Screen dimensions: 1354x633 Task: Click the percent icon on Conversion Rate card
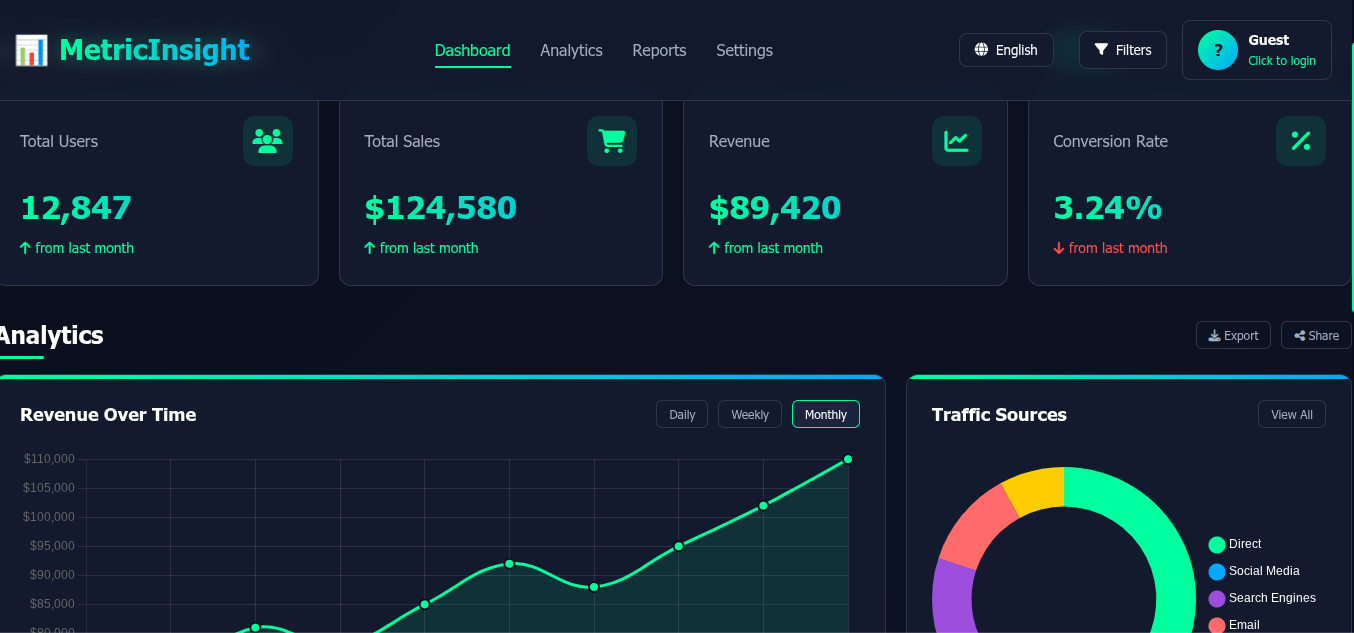[x=1300, y=141]
